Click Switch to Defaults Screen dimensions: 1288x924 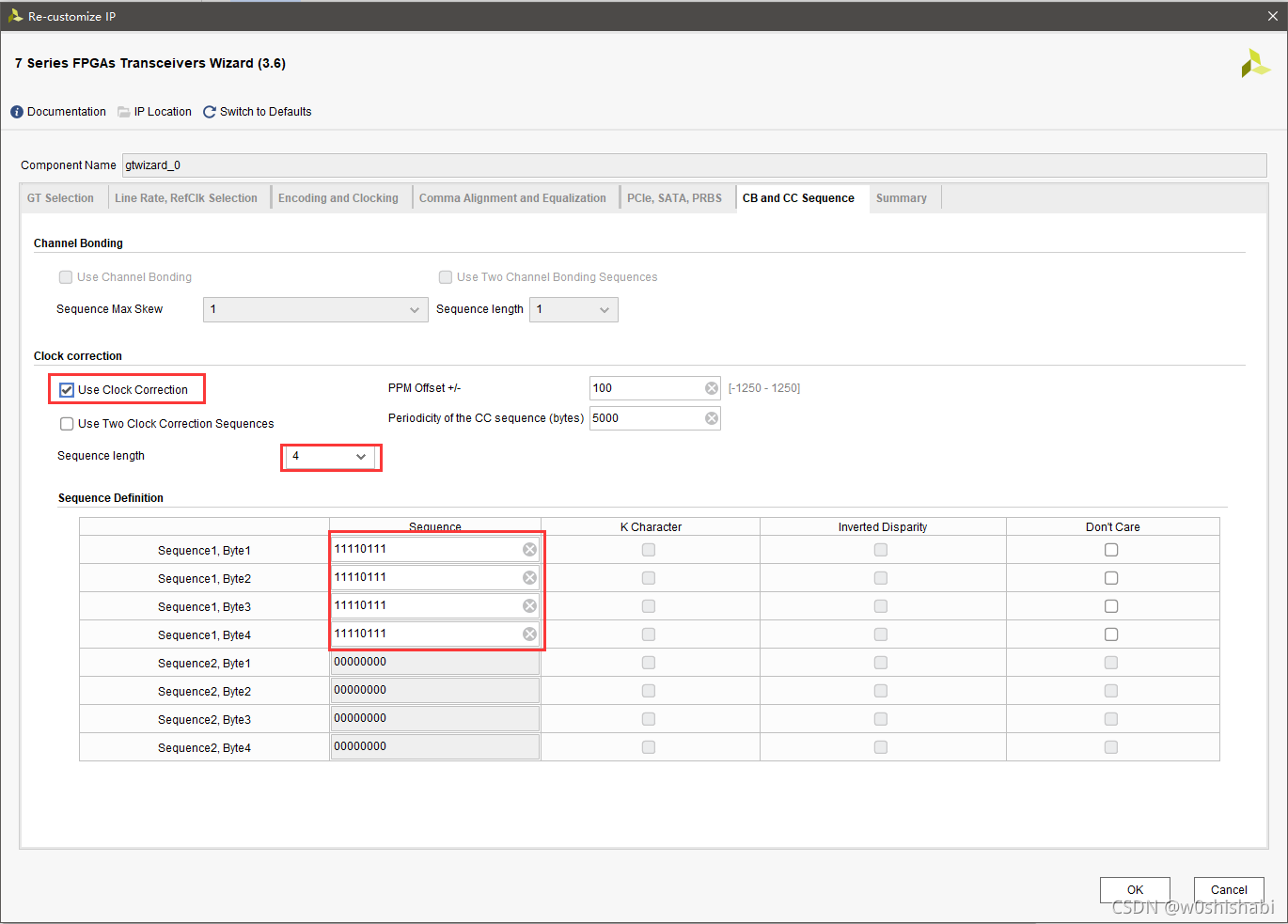point(265,112)
